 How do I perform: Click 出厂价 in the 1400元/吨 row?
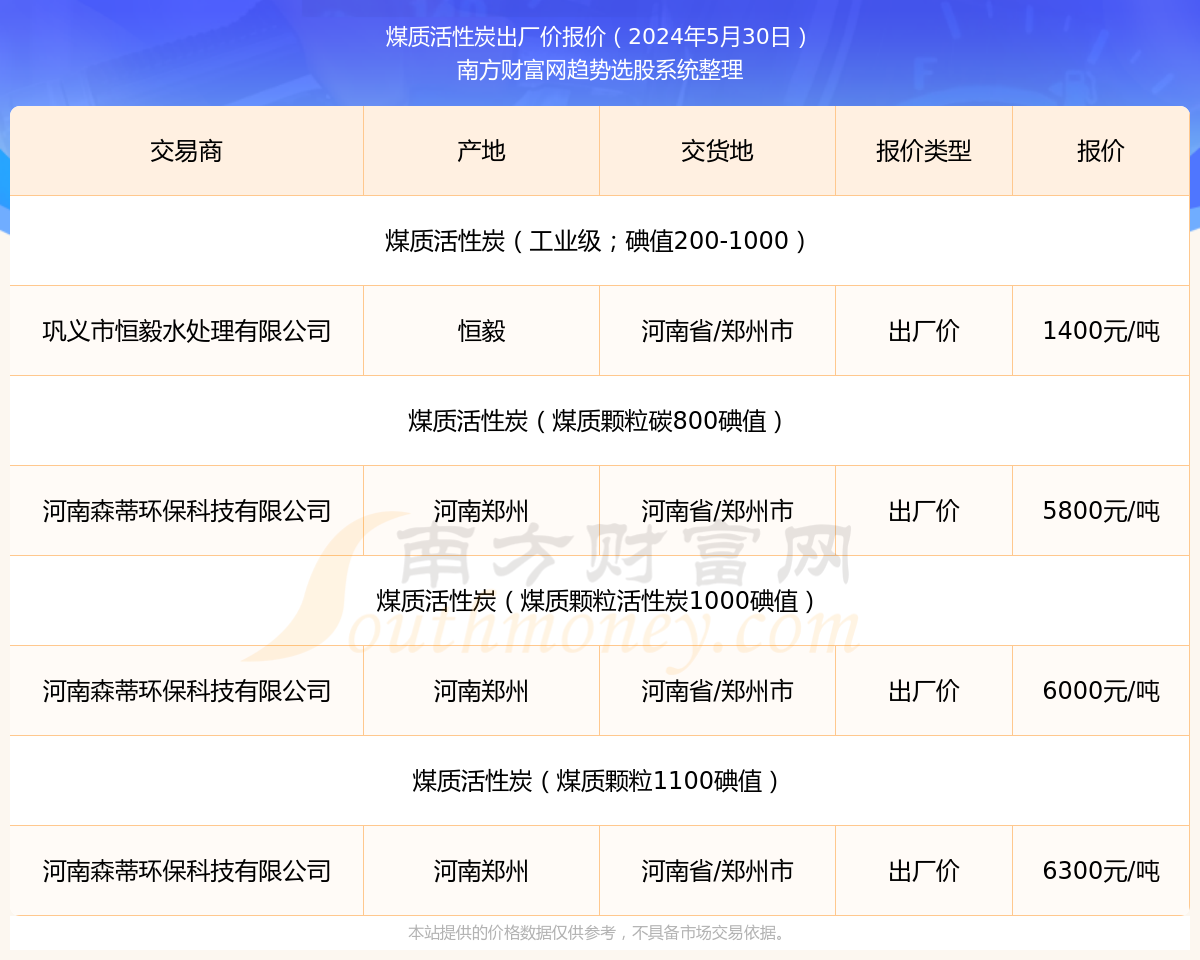924,331
